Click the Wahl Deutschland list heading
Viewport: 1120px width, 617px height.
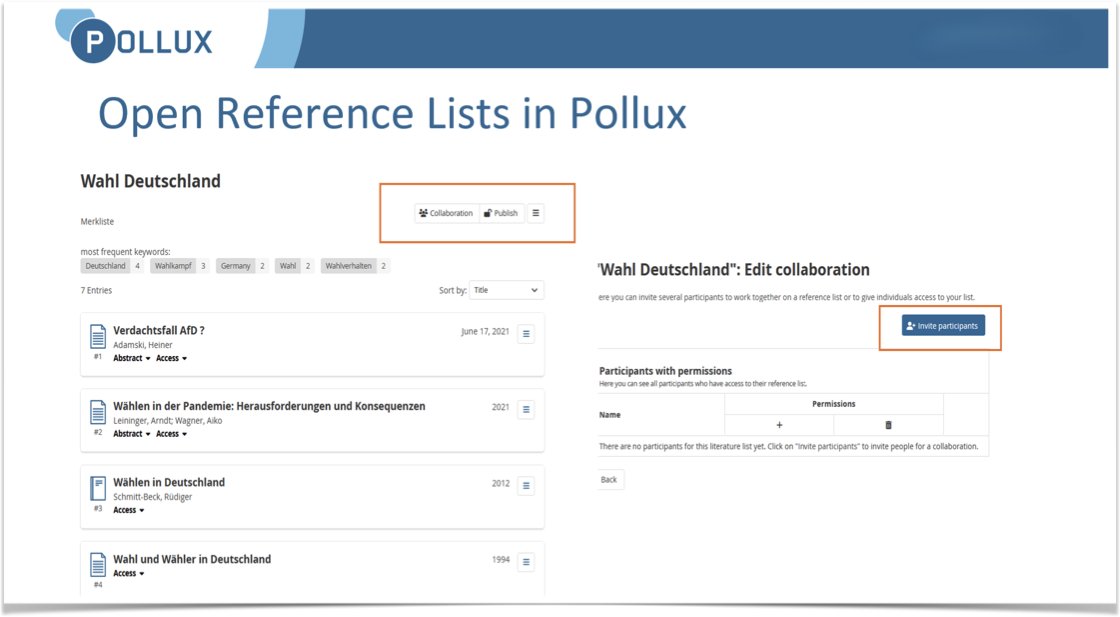pyautogui.click(x=151, y=181)
